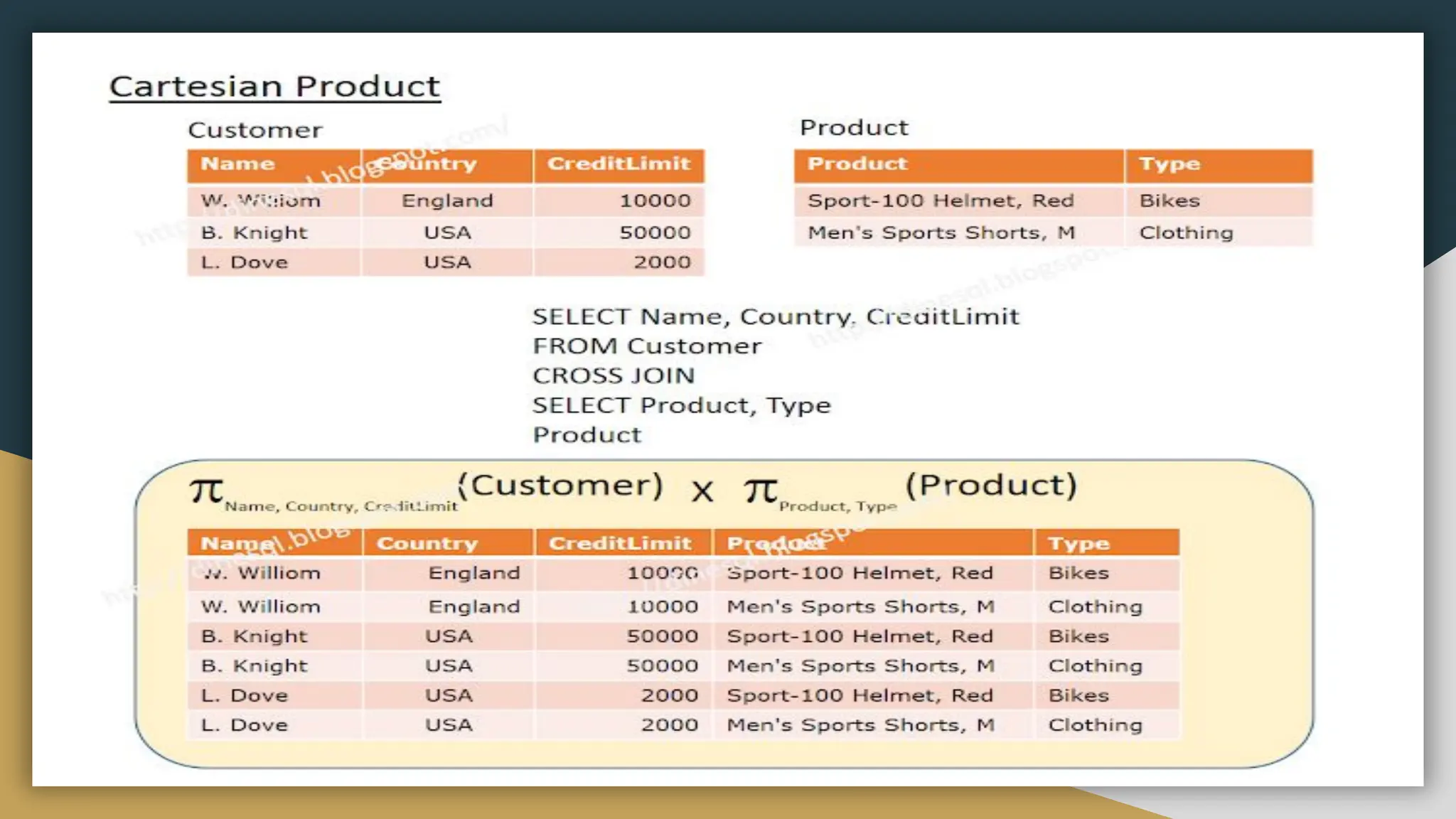Click the 50000 value in first B. Knight result row
Viewport: 1456px width, 819px height.
(x=661, y=636)
